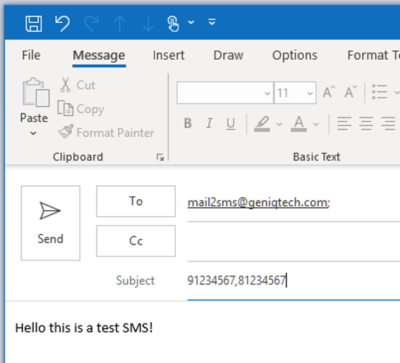Click Copy in the Clipboard group
Screen dimensions: 400x363
(x=81, y=109)
